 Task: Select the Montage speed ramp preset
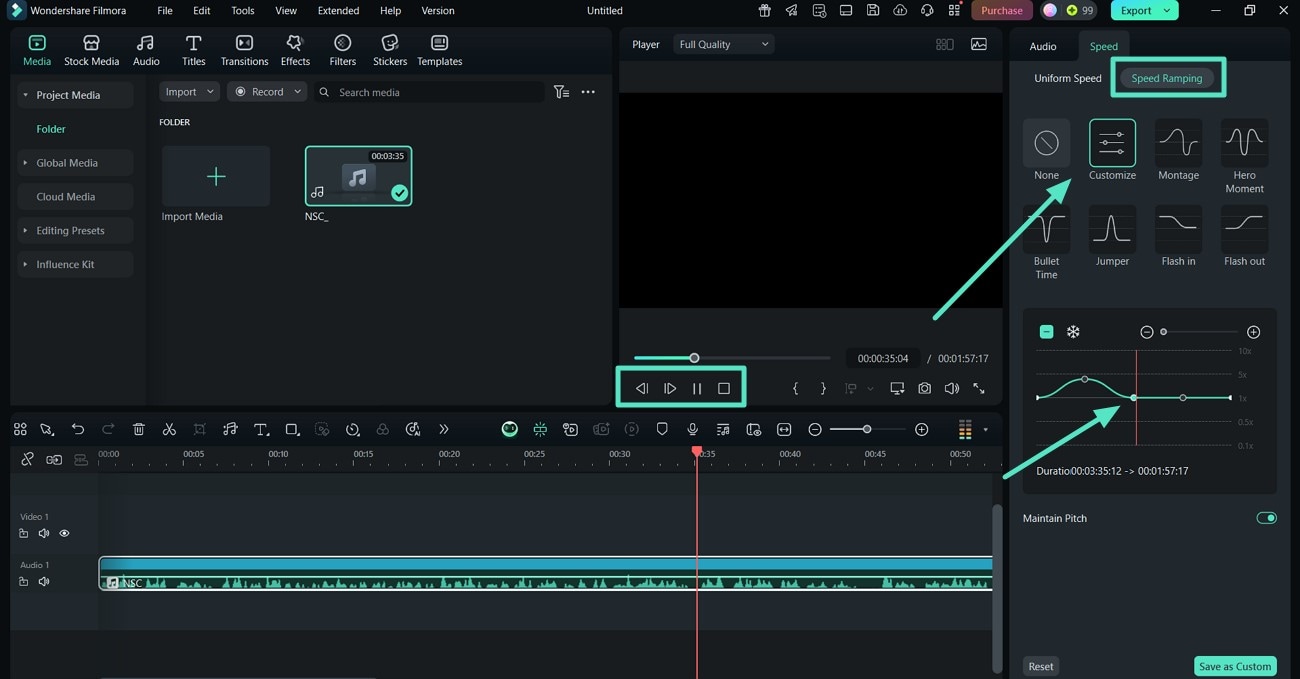point(1178,150)
